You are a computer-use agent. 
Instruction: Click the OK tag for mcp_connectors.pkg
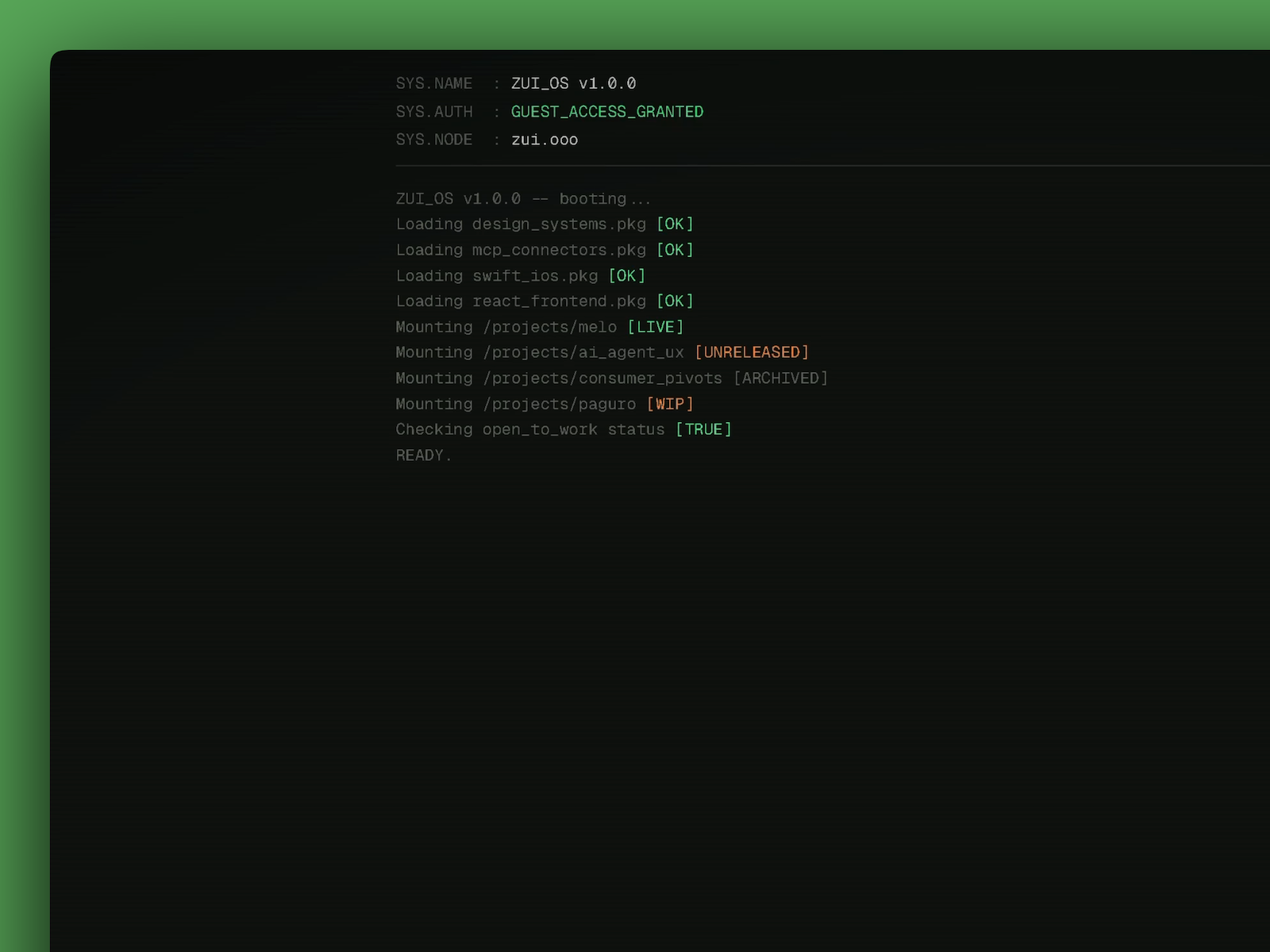[x=675, y=250]
